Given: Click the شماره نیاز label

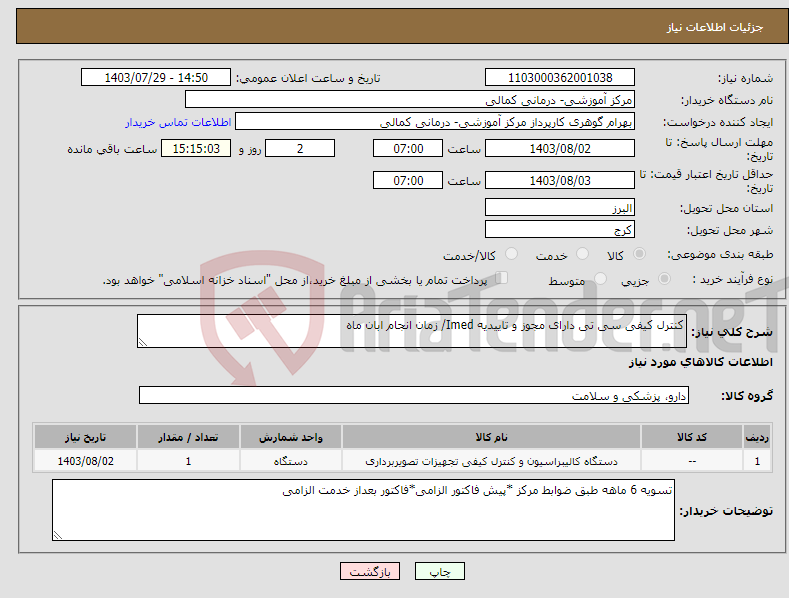Looking at the screenshot, I should pyautogui.click(x=745, y=78).
